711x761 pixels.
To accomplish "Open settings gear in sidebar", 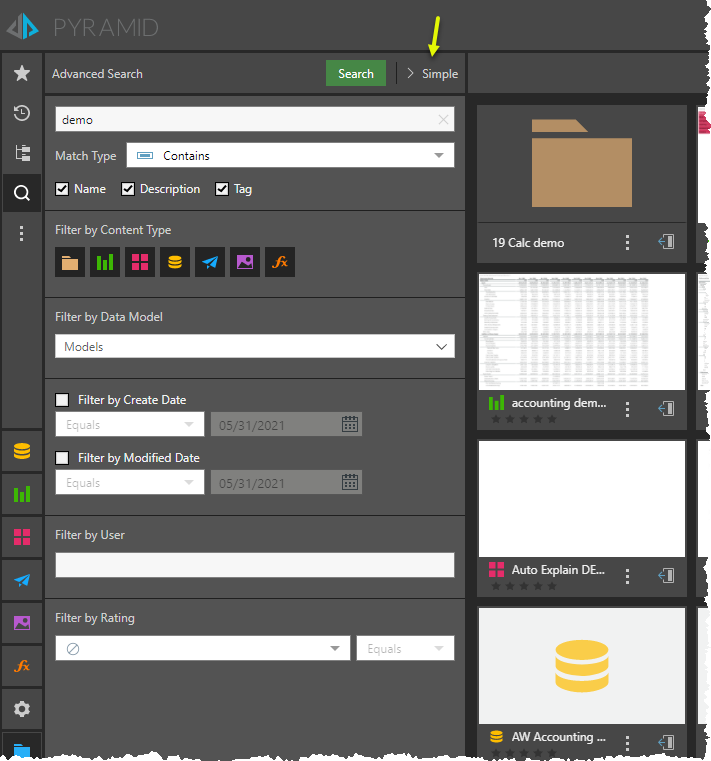I will [x=22, y=709].
